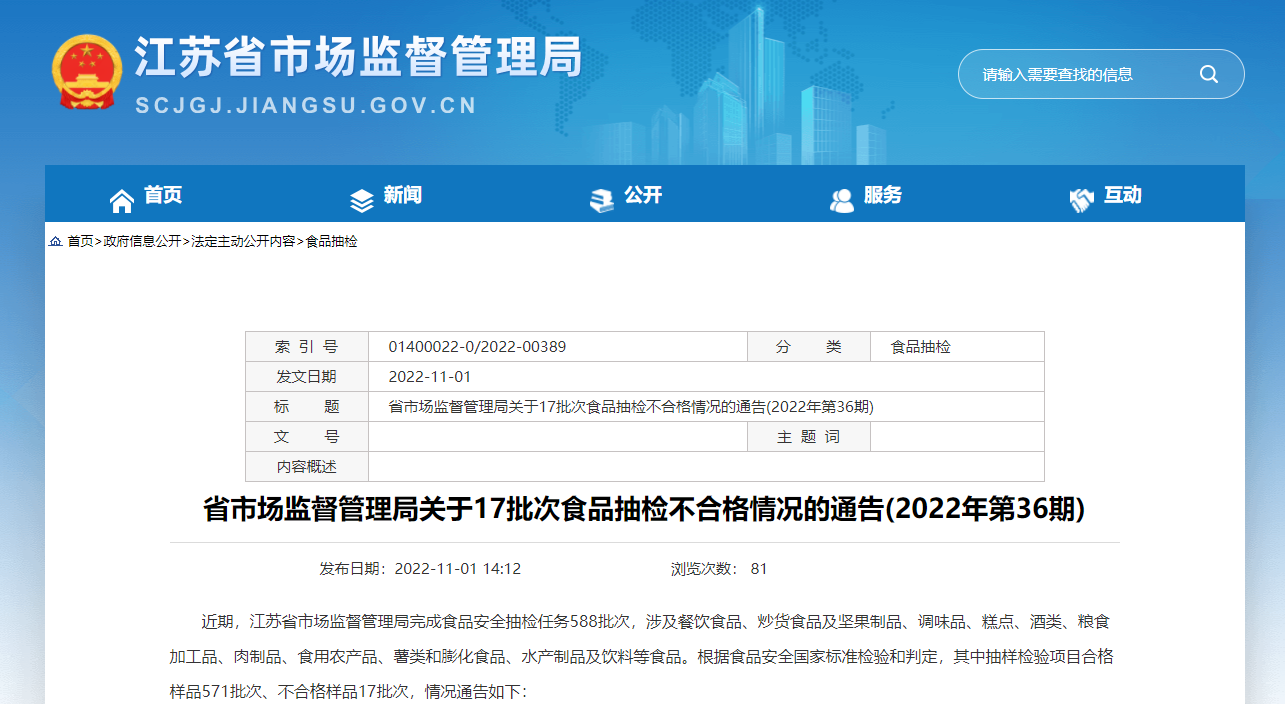Image resolution: width=1285 pixels, height=704 pixels.
Task: Click the 江苏省市场监督管理局 site title
Action: 358,57
